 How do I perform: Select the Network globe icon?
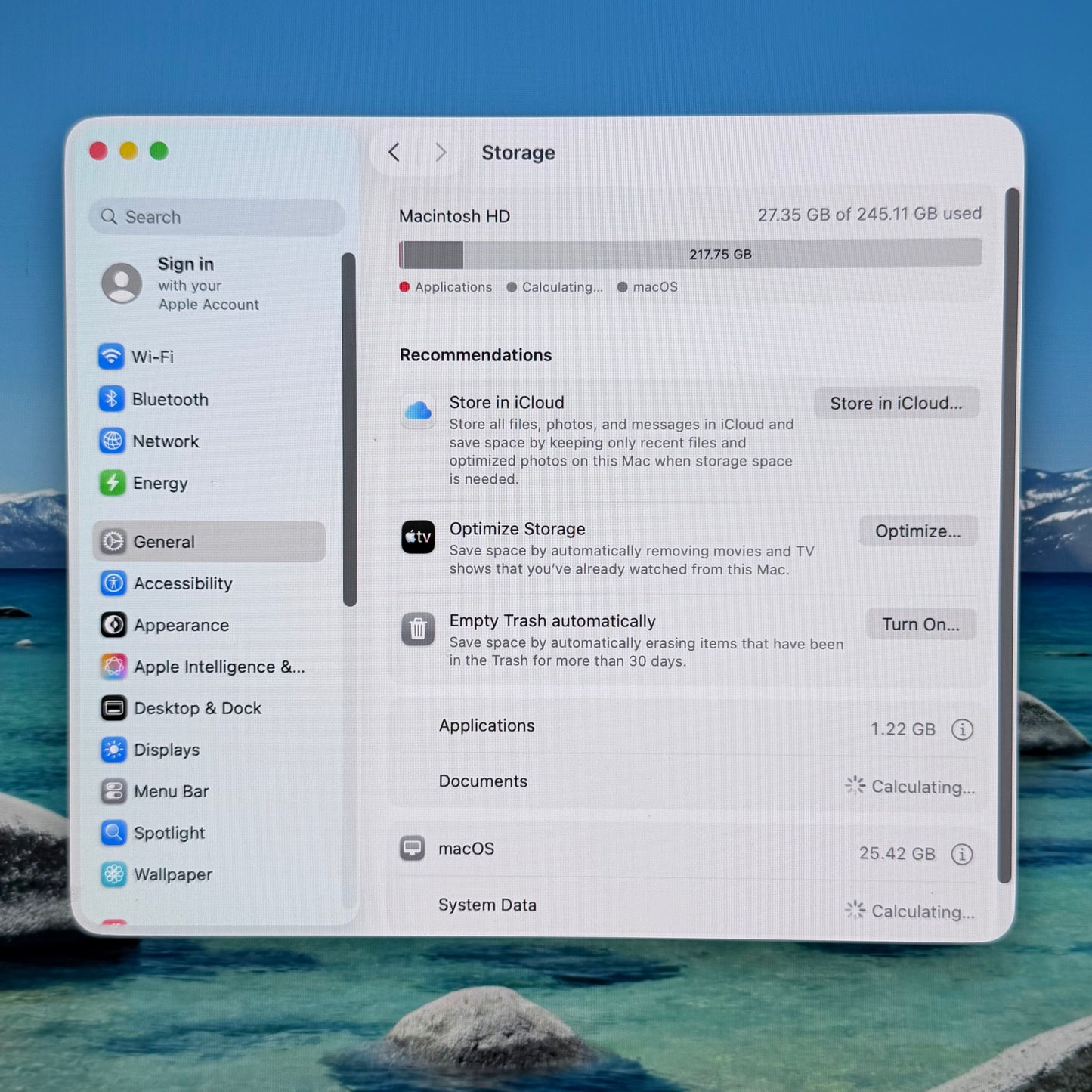112,441
